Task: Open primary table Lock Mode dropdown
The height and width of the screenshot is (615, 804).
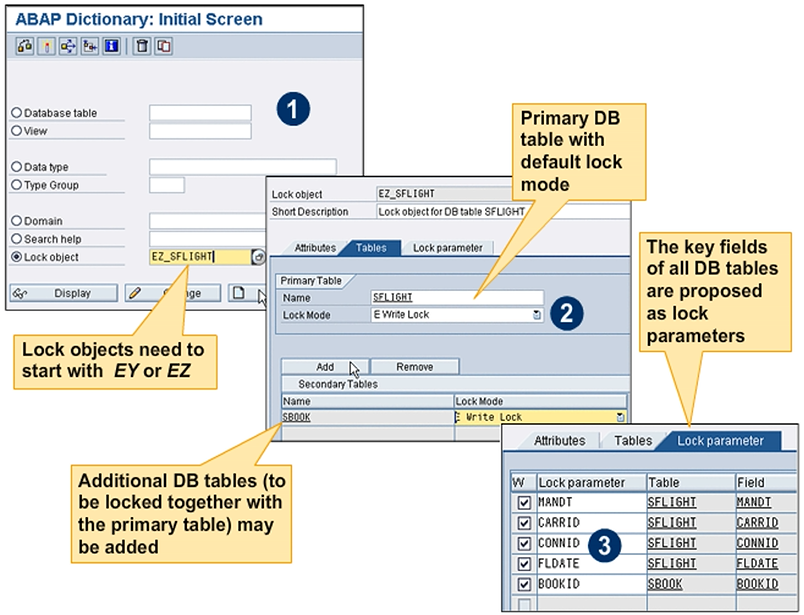Action: [537, 315]
